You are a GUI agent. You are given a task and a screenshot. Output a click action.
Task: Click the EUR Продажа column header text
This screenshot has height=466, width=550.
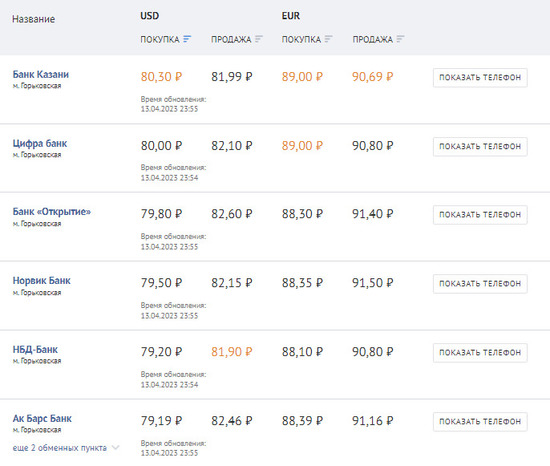coord(373,39)
